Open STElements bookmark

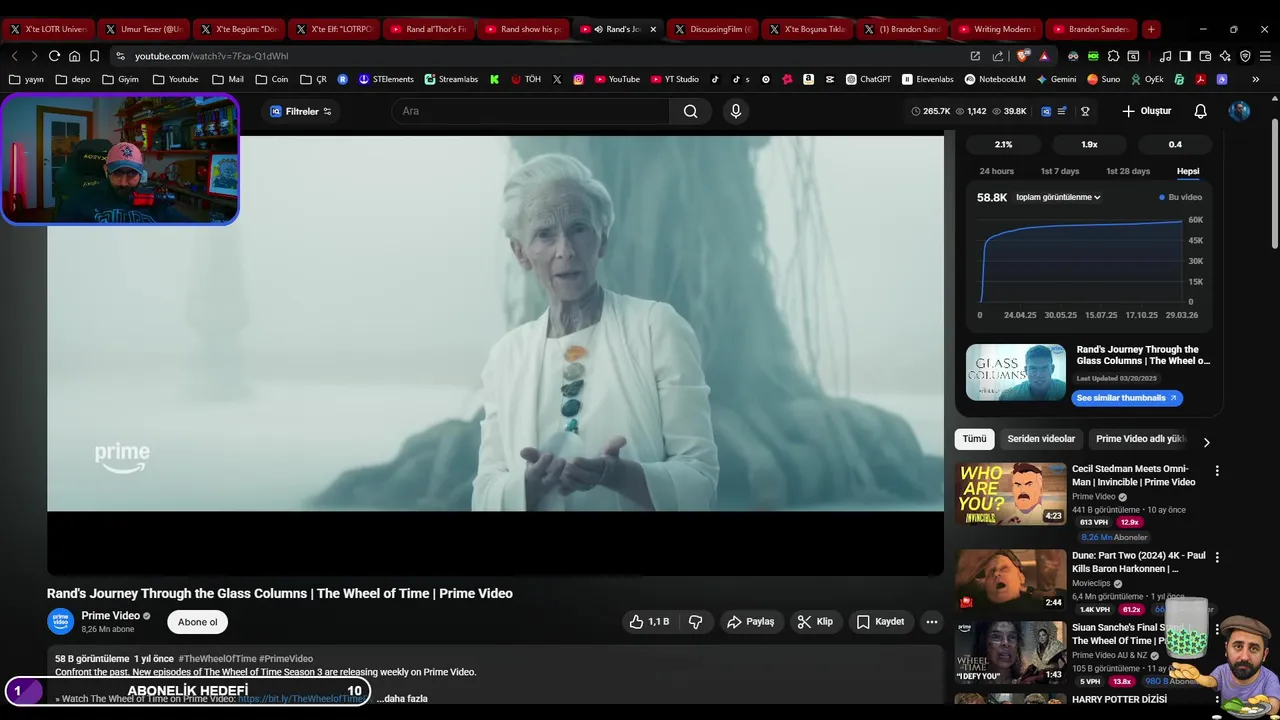tap(386, 79)
